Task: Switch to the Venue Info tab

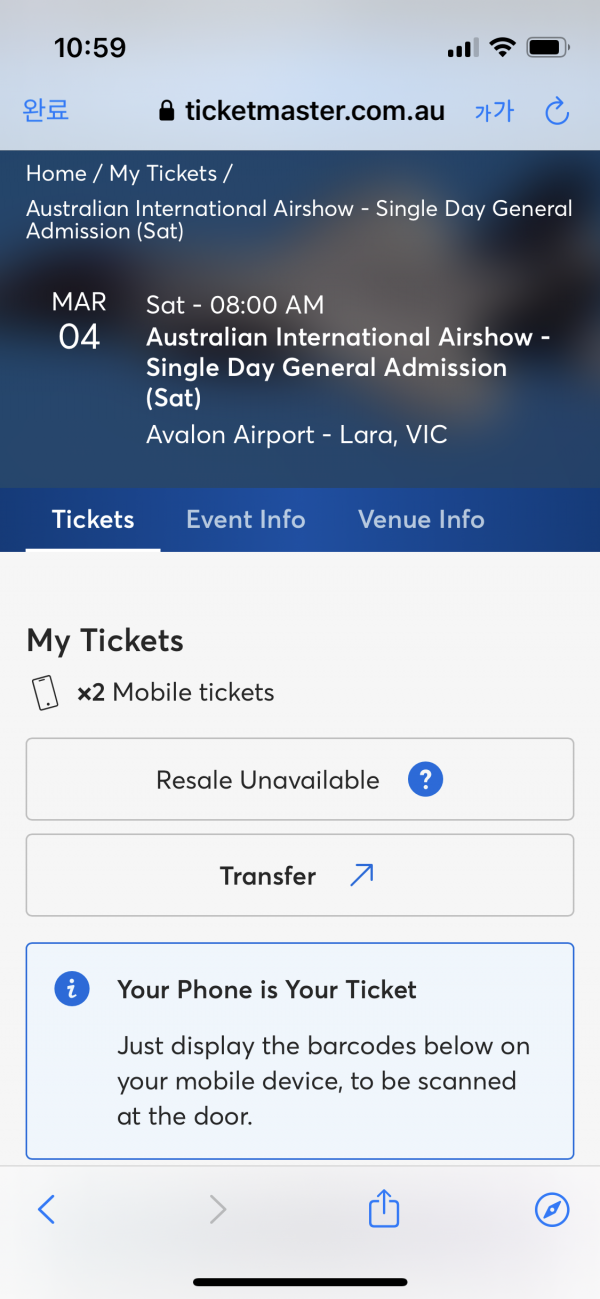Action: click(x=421, y=519)
